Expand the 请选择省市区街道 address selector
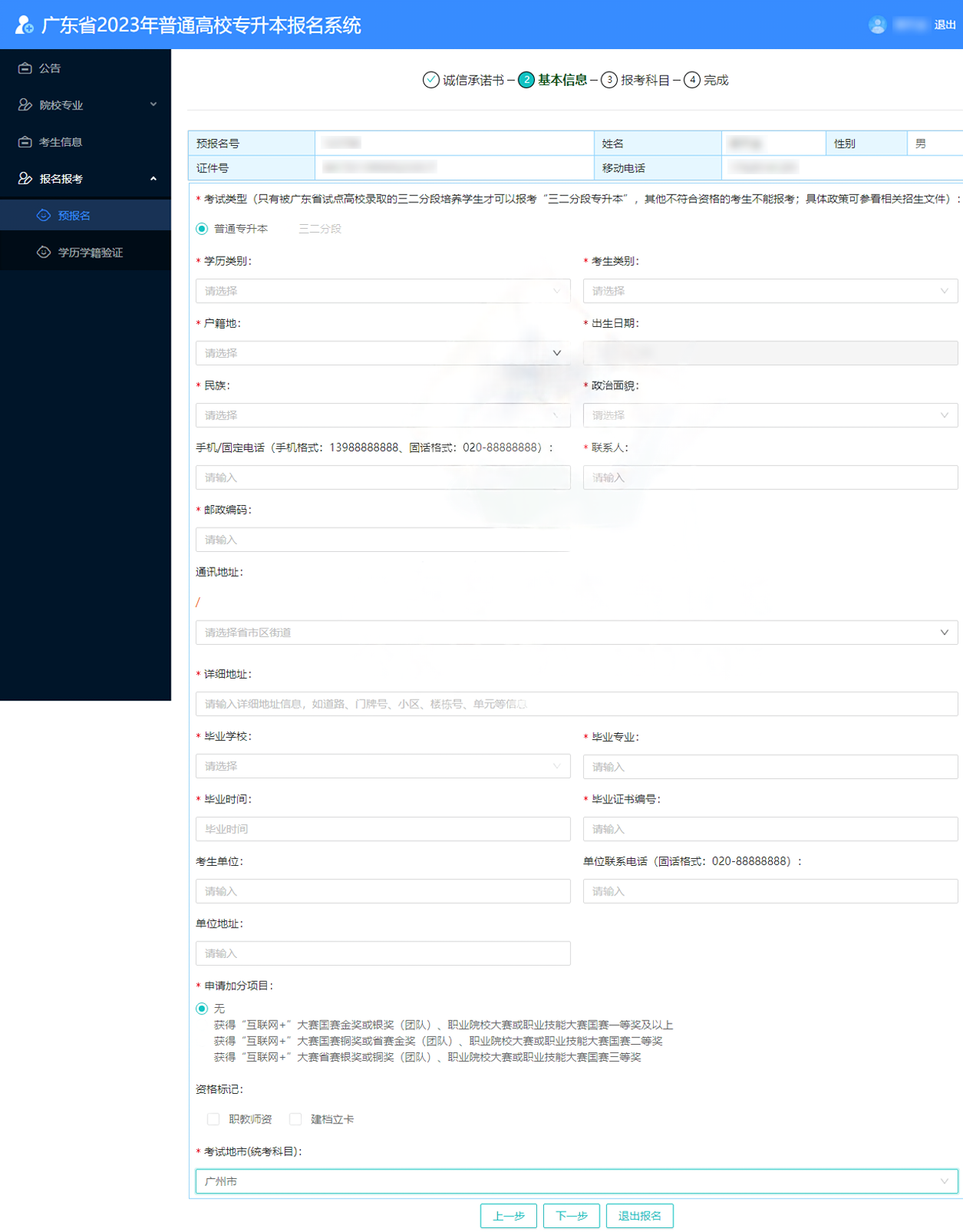This screenshot has height=1232, width=963. [x=576, y=633]
